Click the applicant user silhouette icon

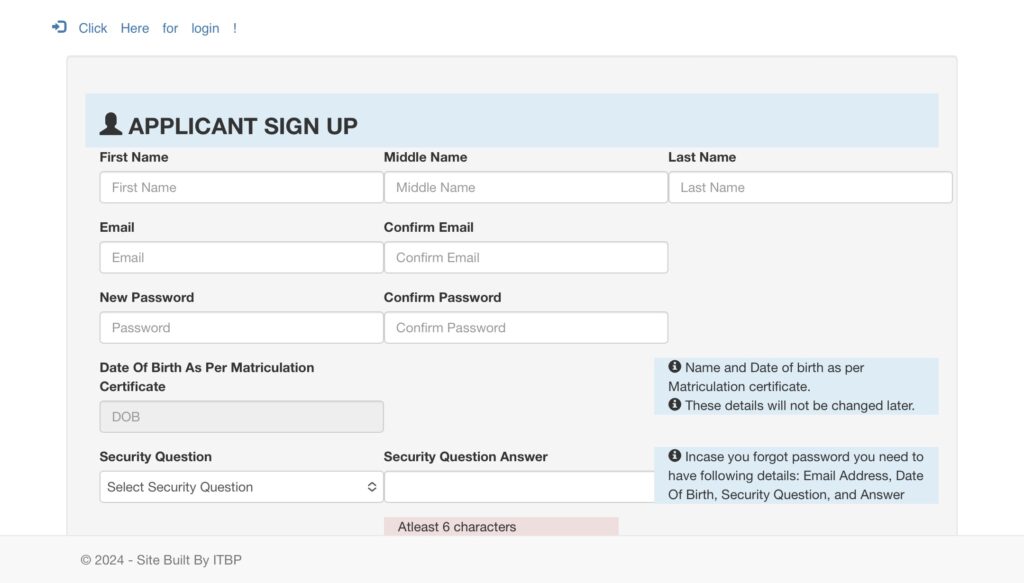click(110, 124)
